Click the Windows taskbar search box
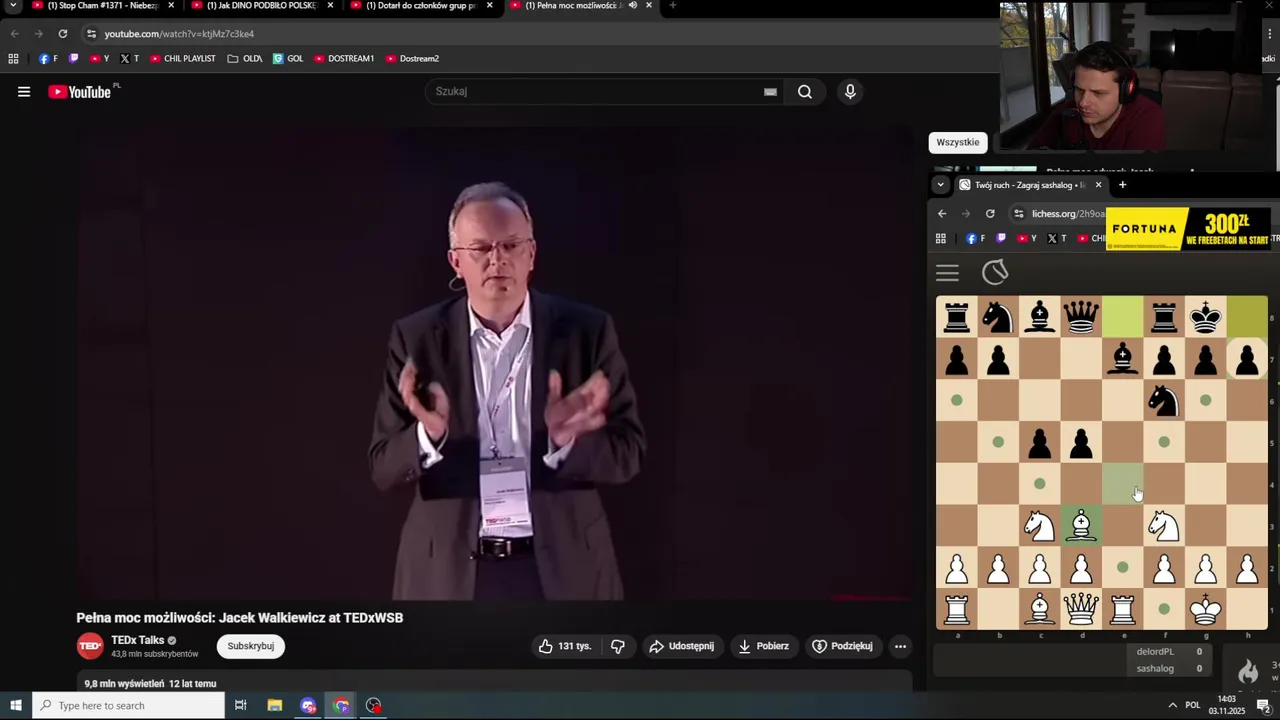Screen dimensions: 1280x720 [x=128, y=706]
